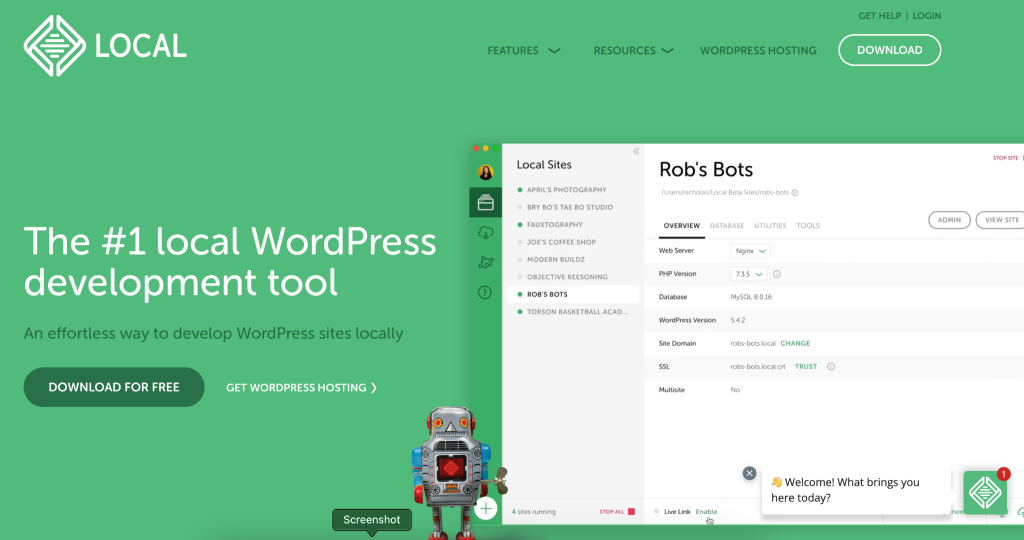Click the info icon beside the site path
Viewport: 1024px width, 540px height.
click(x=795, y=193)
